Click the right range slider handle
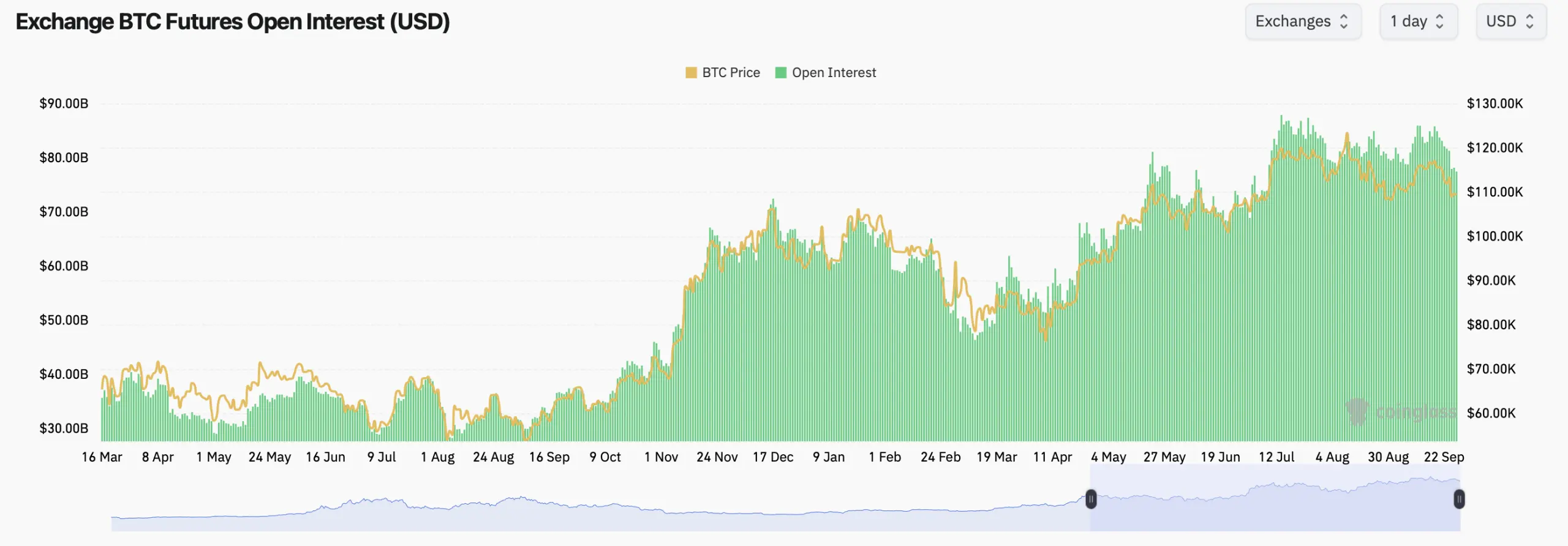Image resolution: width=1568 pixels, height=546 pixels. pyautogui.click(x=1459, y=499)
